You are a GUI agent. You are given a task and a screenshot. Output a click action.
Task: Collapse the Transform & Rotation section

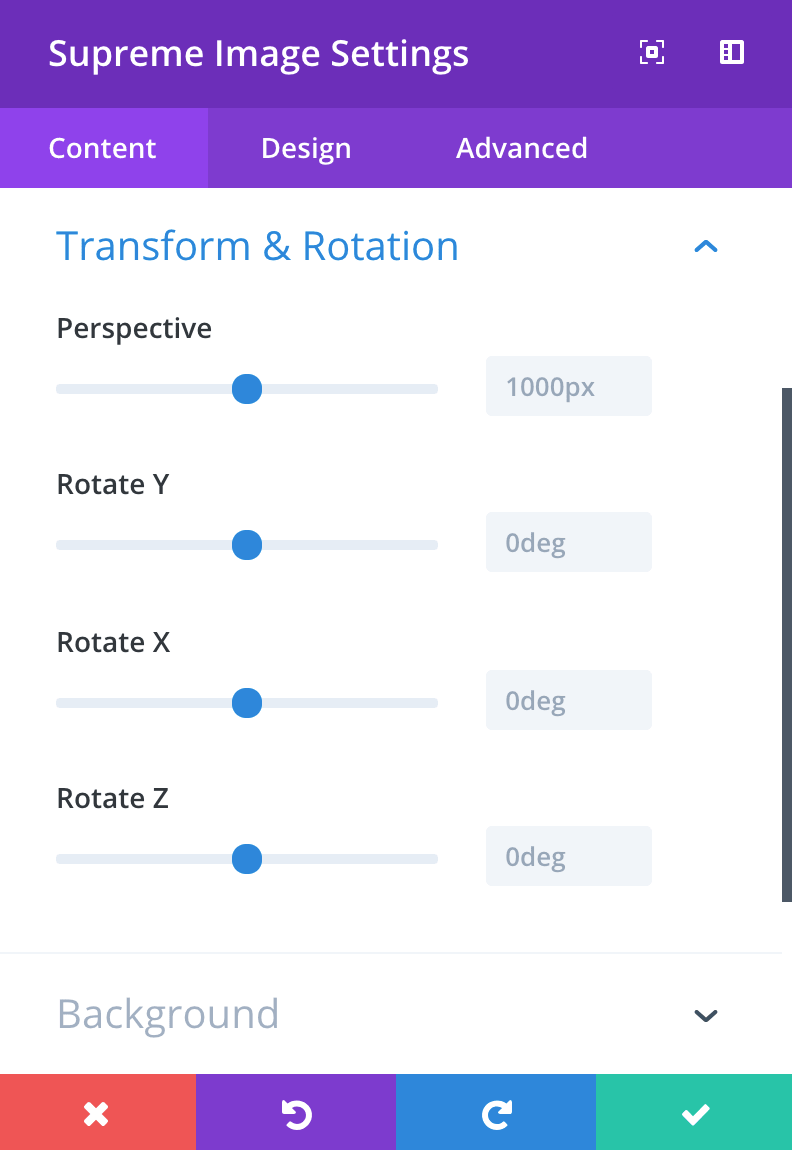point(706,246)
